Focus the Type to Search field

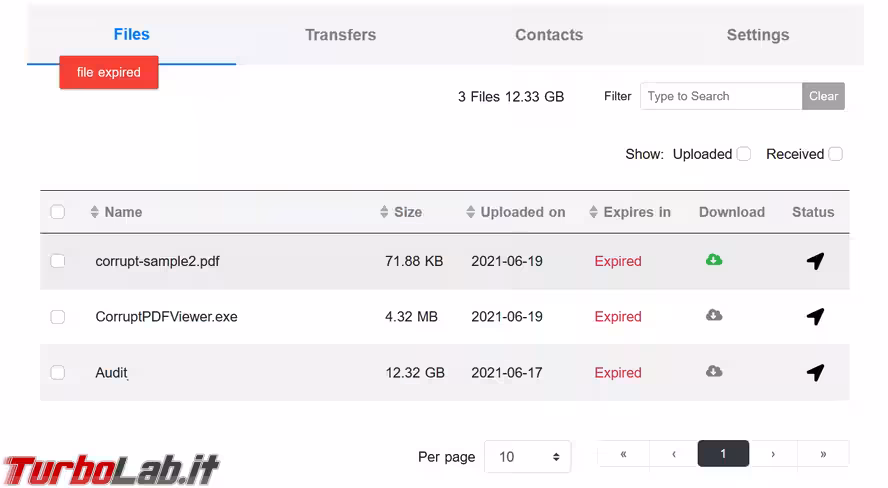[720, 96]
